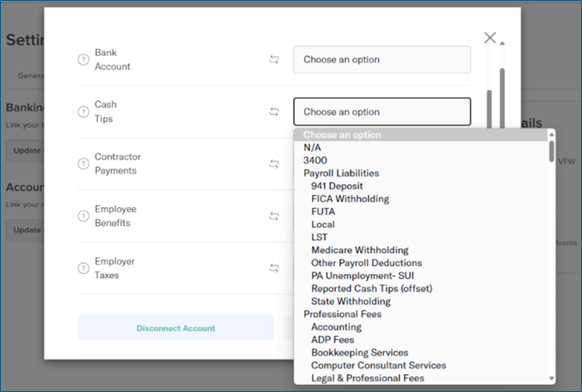The height and width of the screenshot is (392, 582).
Task: Click the help icon beside Contractor Payments
Action: click(x=84, y=164)
